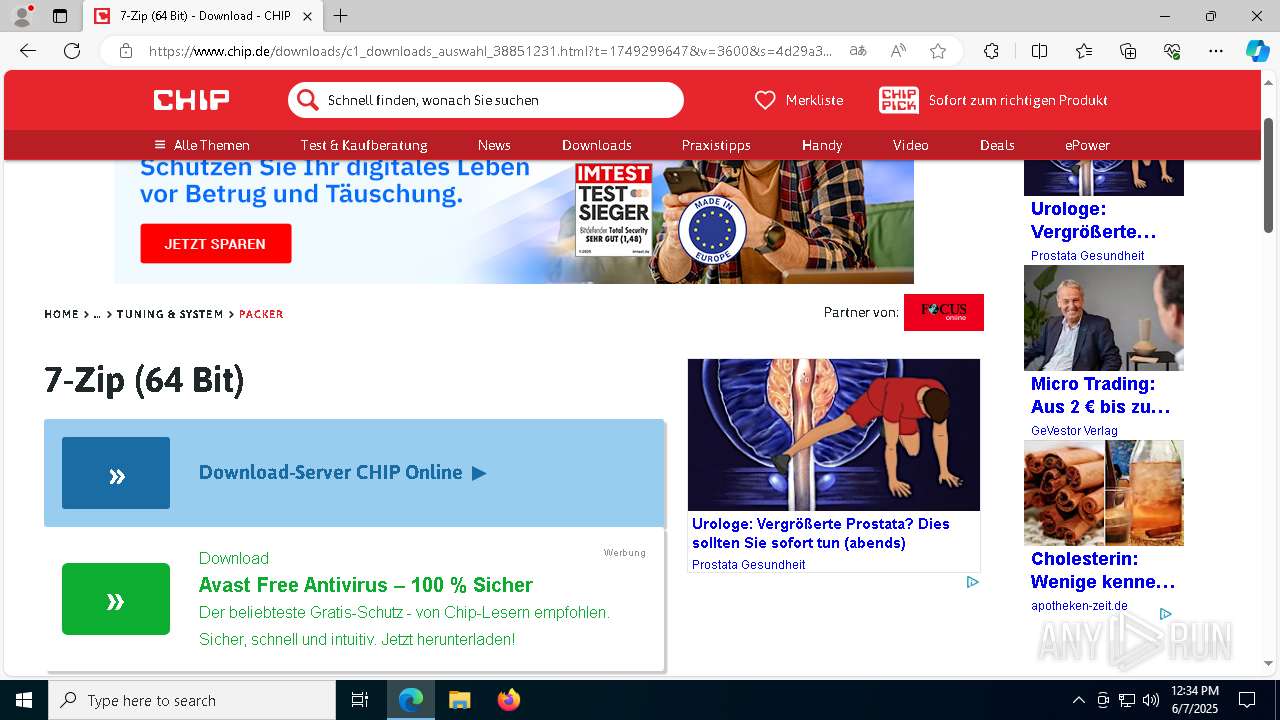This screenshot has width=1280, height=720.
Task: Open the PACKER breadcrumb
Action: coord(261,314)
